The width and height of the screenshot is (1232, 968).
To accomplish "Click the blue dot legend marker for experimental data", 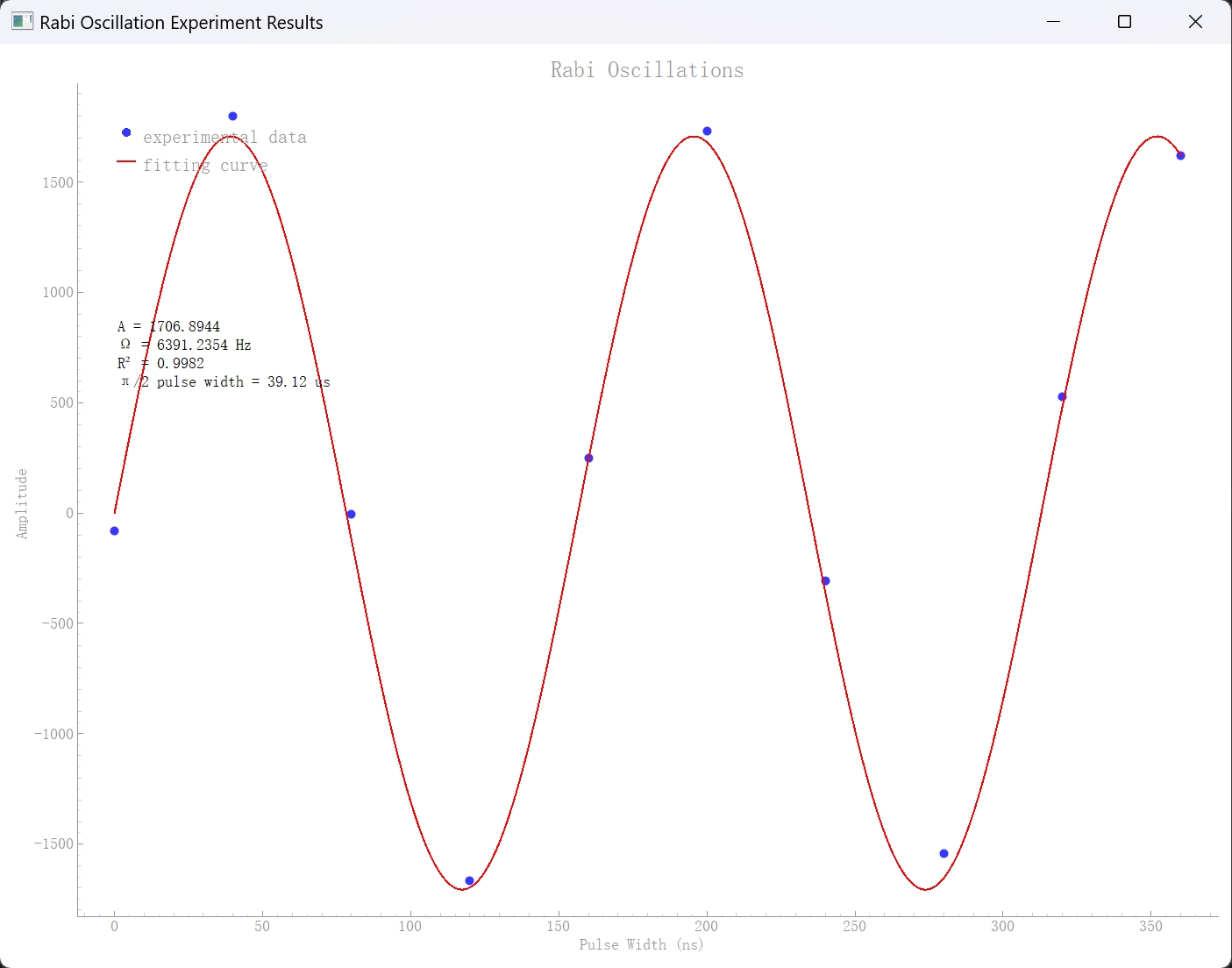I will pos(126,132).
